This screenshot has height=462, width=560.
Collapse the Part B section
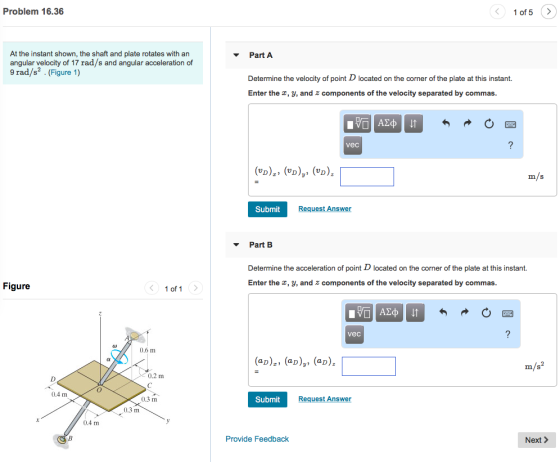pyautogui.click(x=236, y=245)
